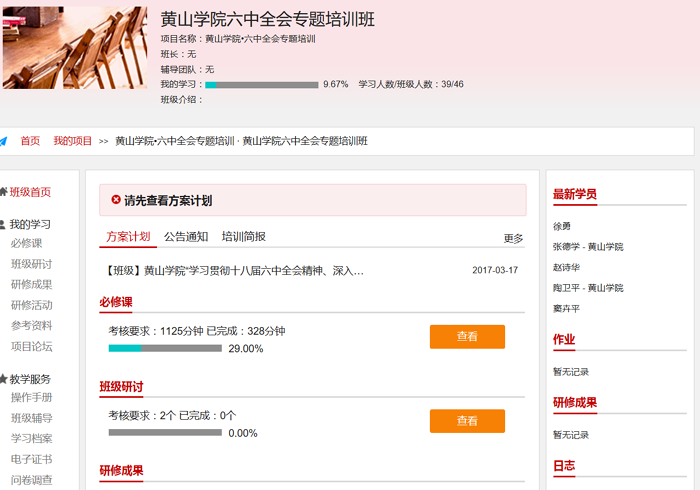The height and width of the screenshot is (490, 700).
Task: Go to 首页 in the breadcrumb
Action: point(30,141)
